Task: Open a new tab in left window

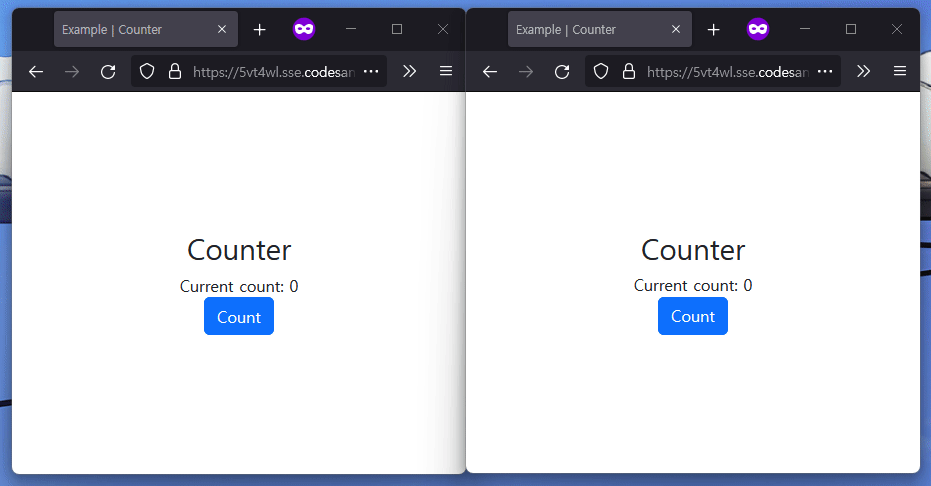Action: pos(259,30)
